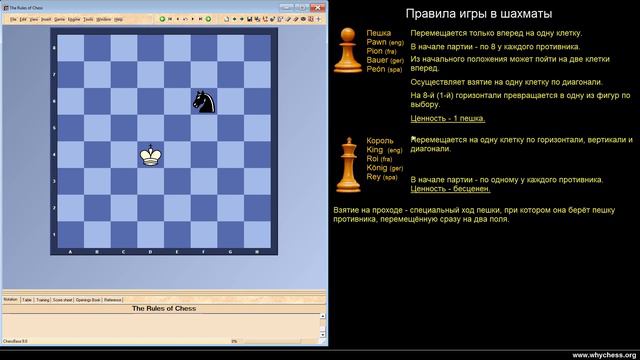Click the 'Pawn (eng)' label
640x360 pixels.
coord(385,42)
